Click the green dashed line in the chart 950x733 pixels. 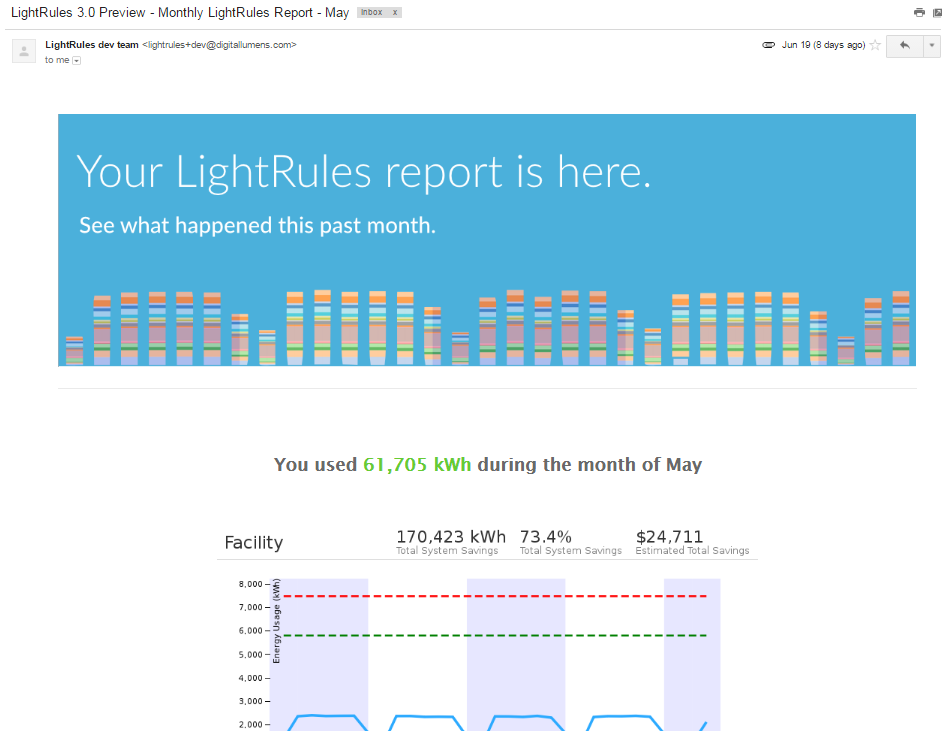[x=494, y=635]
